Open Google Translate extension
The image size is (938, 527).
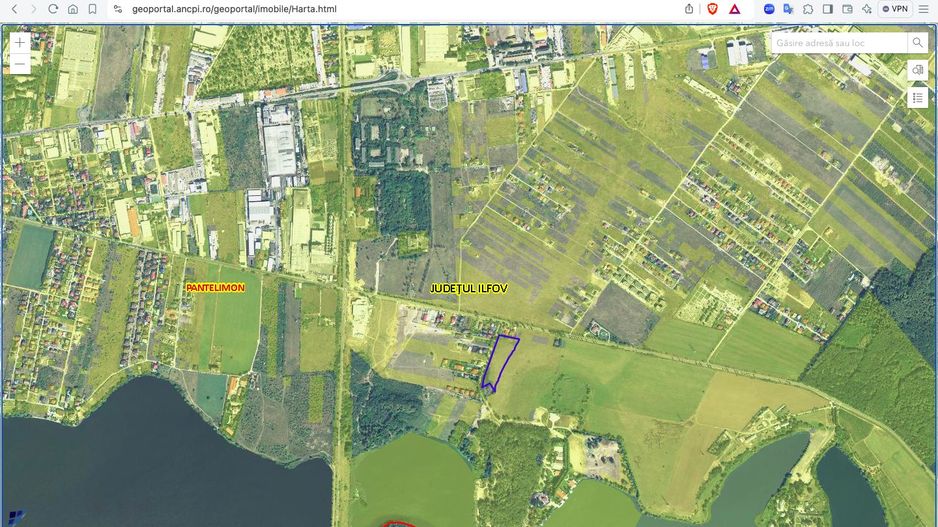click(x=788, y=9)
